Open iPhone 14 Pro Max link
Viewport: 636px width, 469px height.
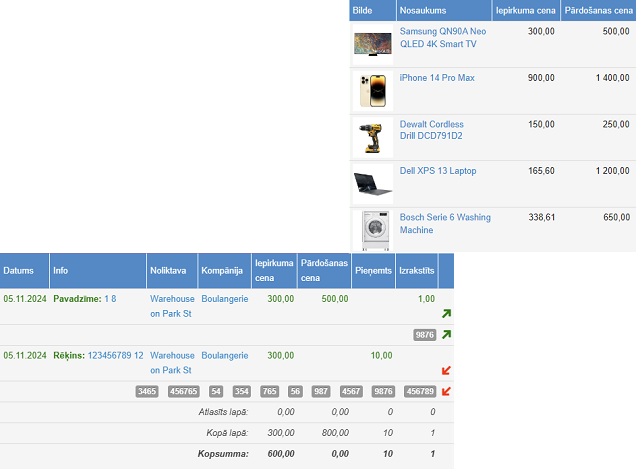point(437,78)
